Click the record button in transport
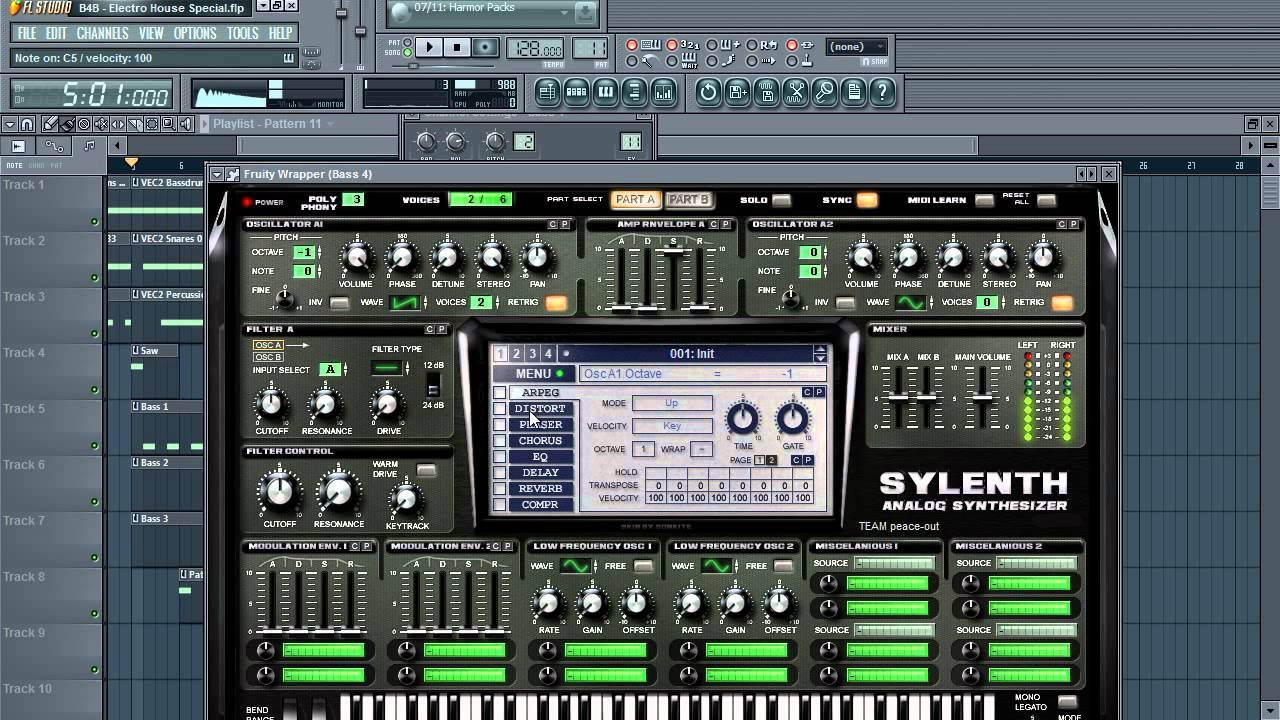The image size is (1280, 720). [485, 47]
